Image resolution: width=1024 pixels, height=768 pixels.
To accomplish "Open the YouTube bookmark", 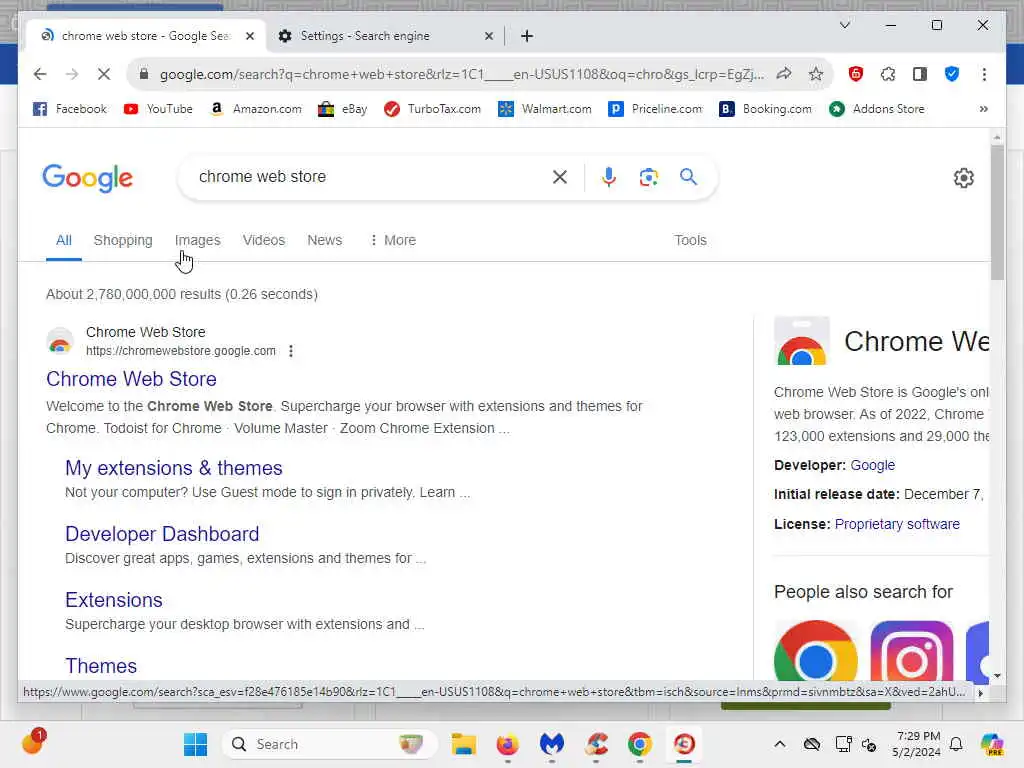I will (x=158, y=109).
